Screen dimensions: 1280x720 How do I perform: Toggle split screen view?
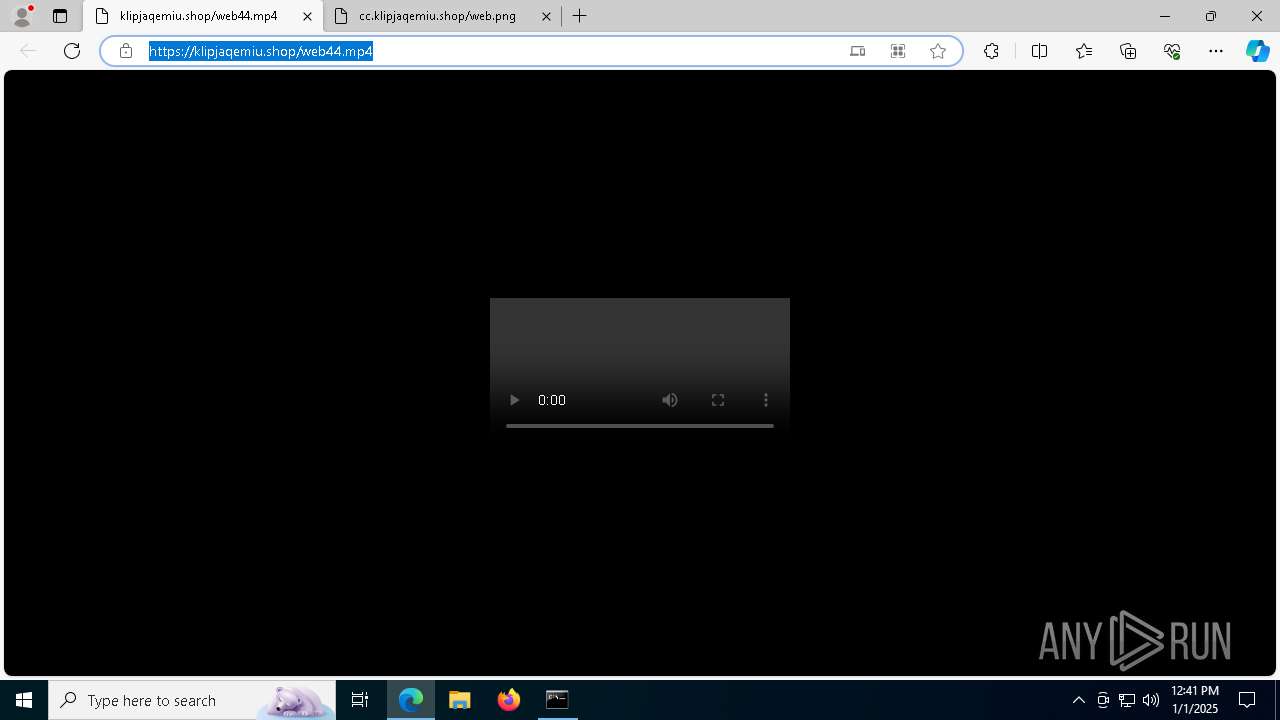click(x=1039, y=51)
